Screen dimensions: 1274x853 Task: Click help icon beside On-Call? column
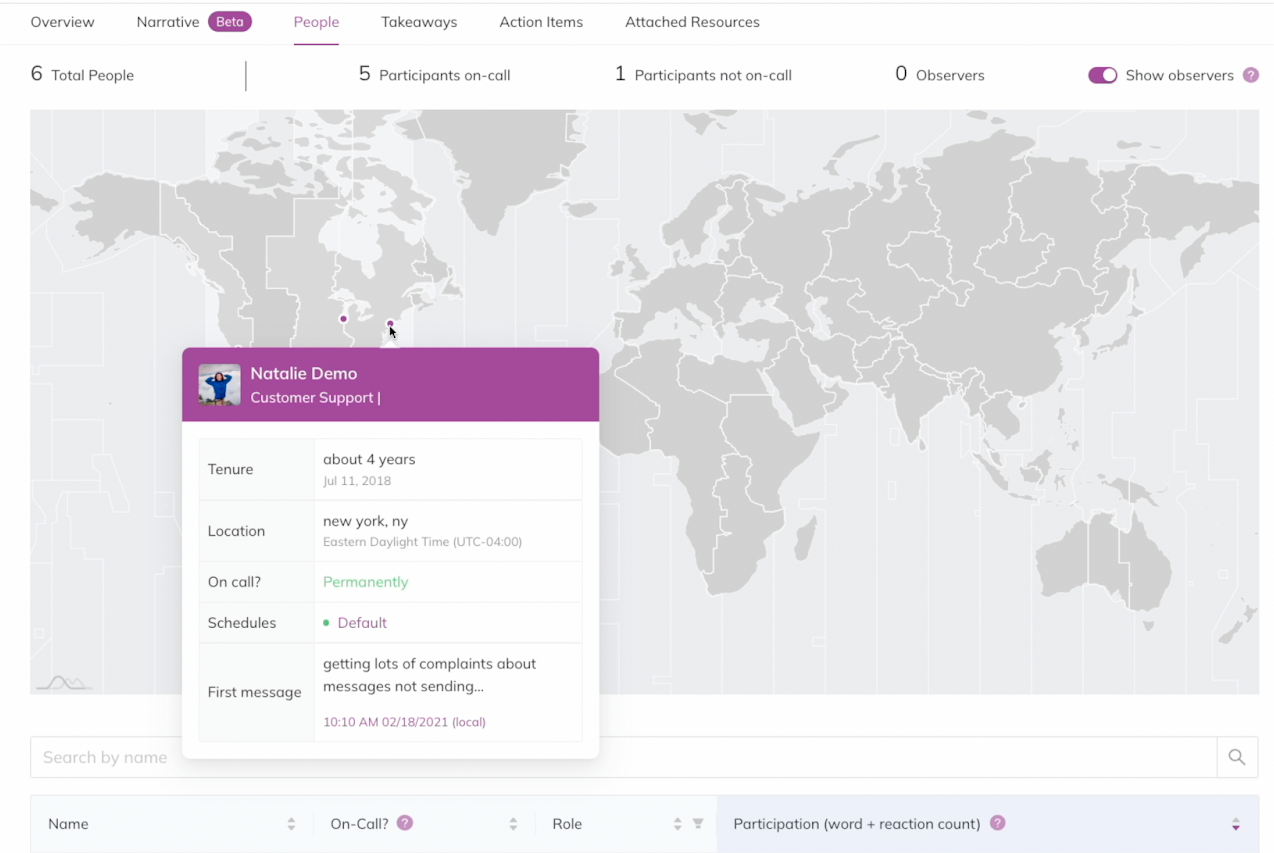[405, 823]
